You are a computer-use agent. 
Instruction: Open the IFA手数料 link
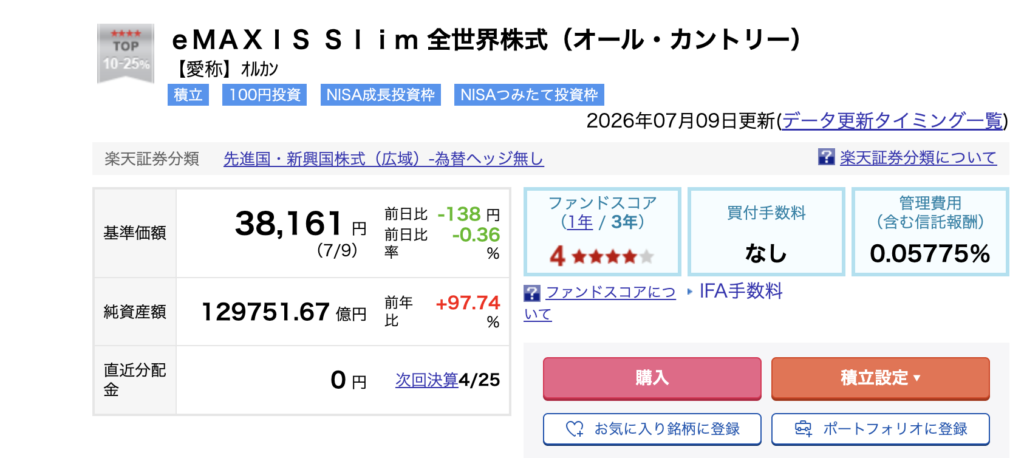tap(741, 292)
